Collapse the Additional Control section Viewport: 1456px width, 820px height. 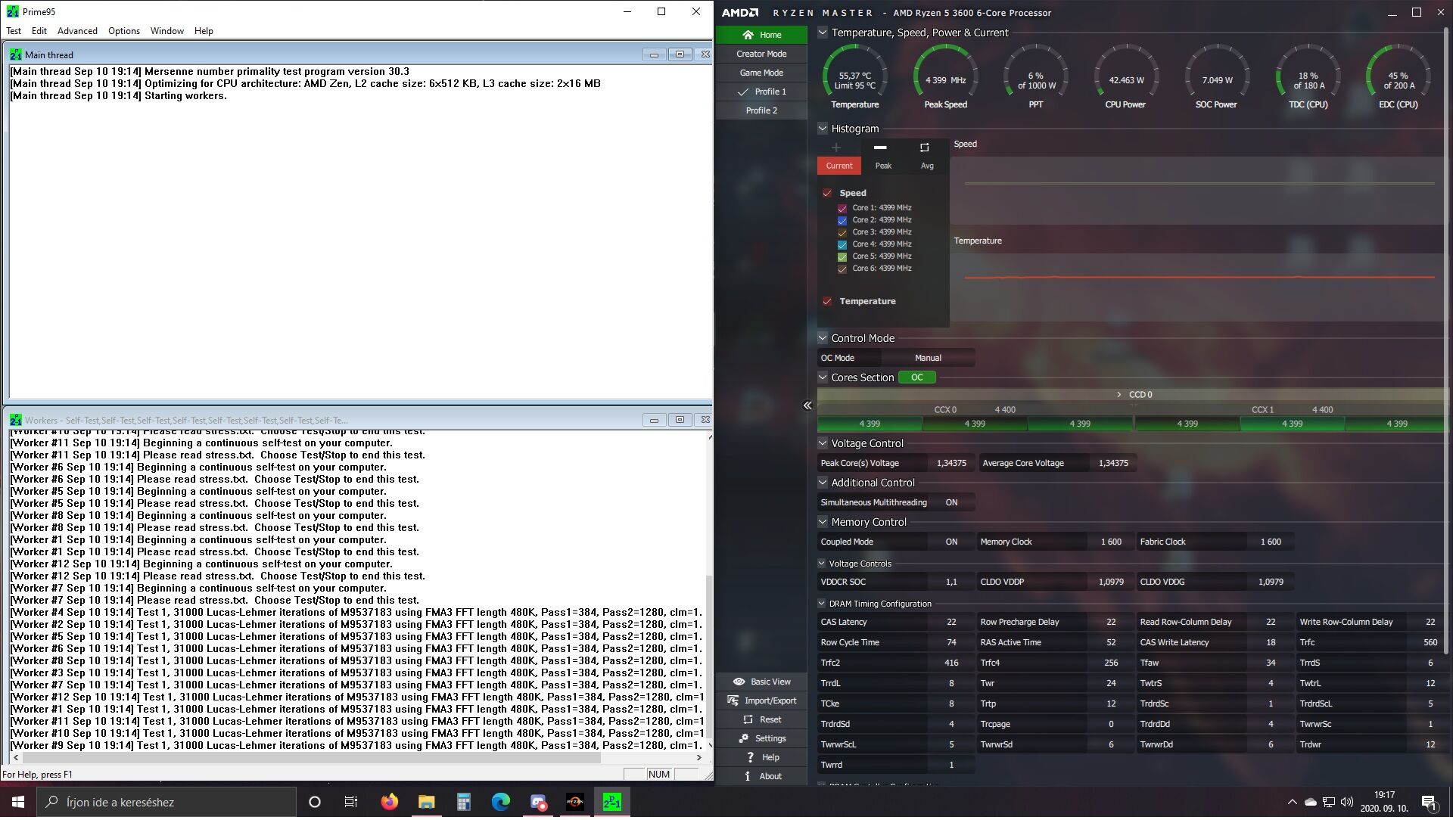[x=824, y=483]
